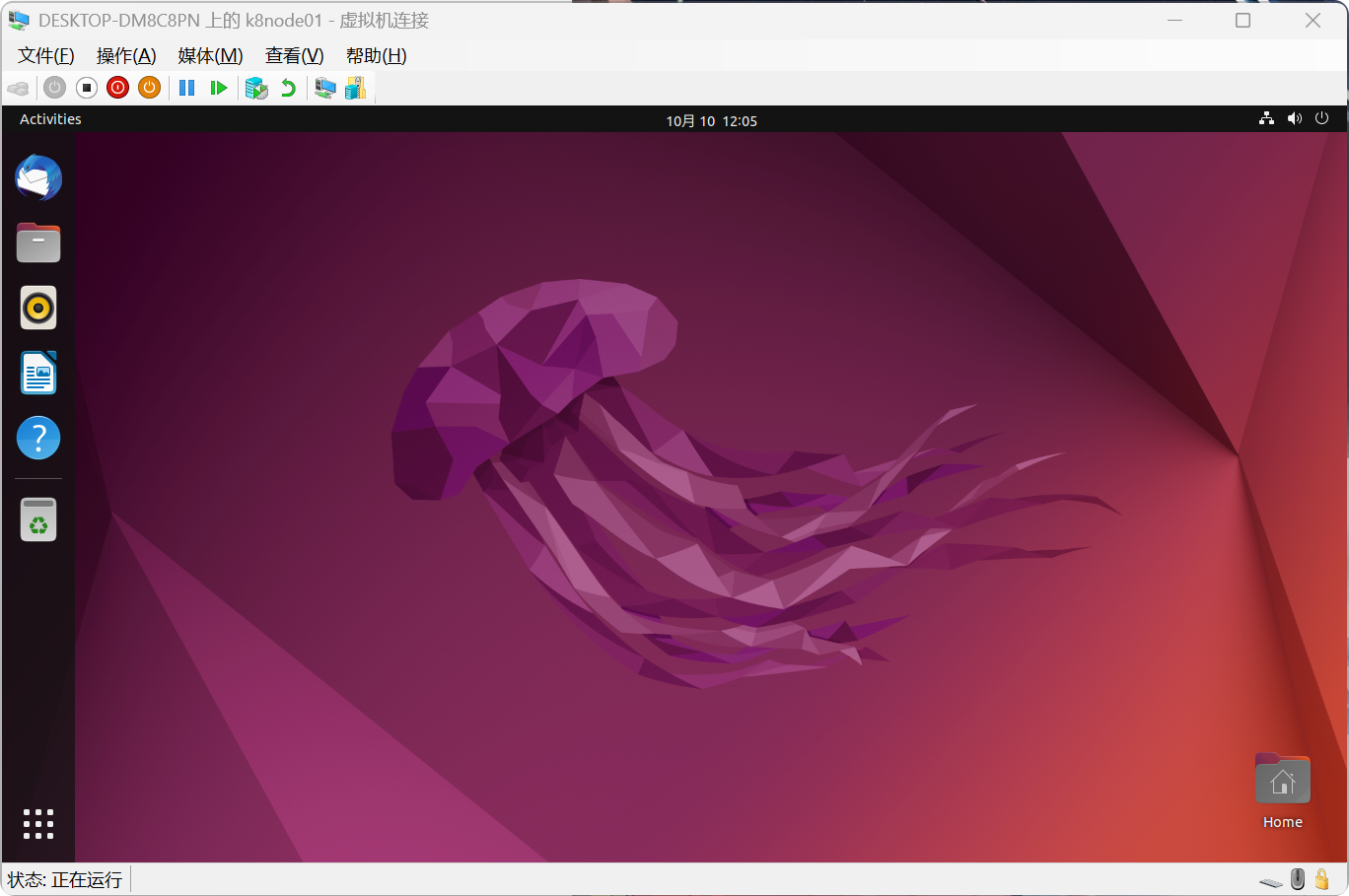Click the Ctrl+Alt+Del toolbar icon

pos(19,88)
